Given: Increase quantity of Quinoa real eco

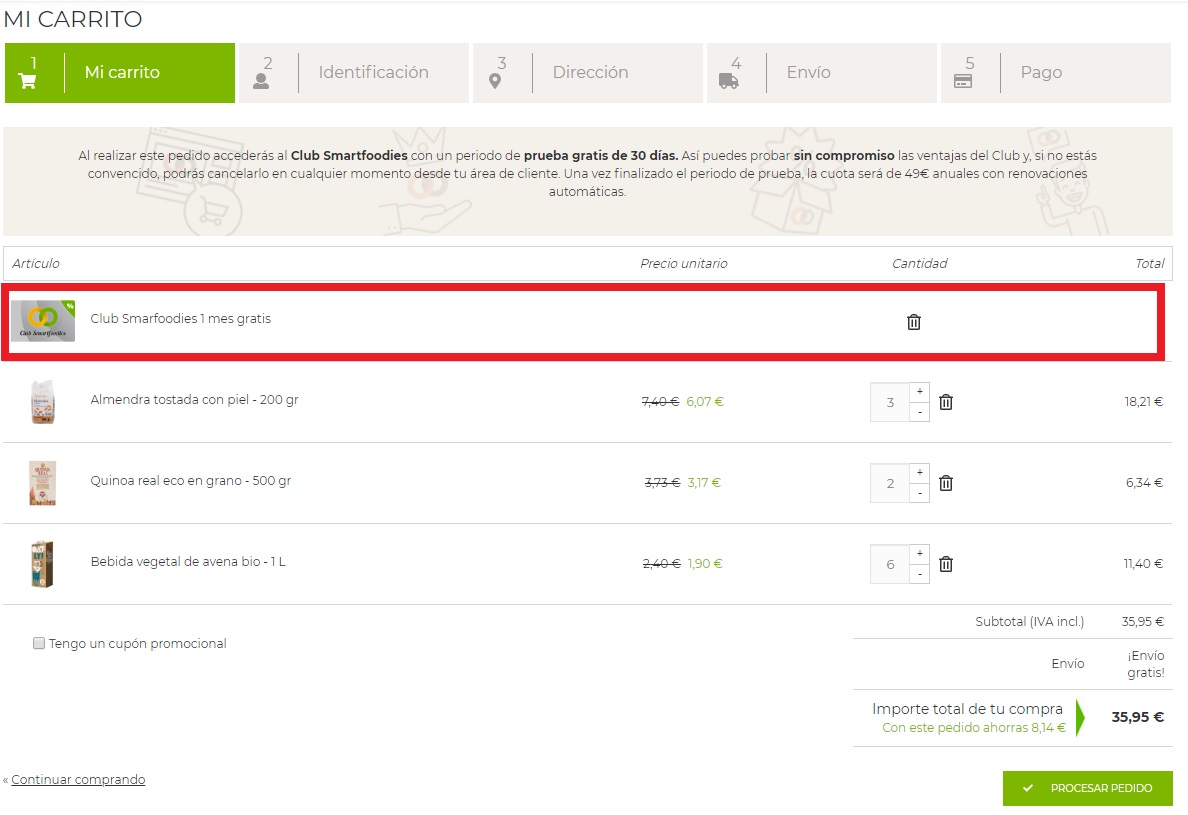Looking at the screenshot, I should click(920, 473).
